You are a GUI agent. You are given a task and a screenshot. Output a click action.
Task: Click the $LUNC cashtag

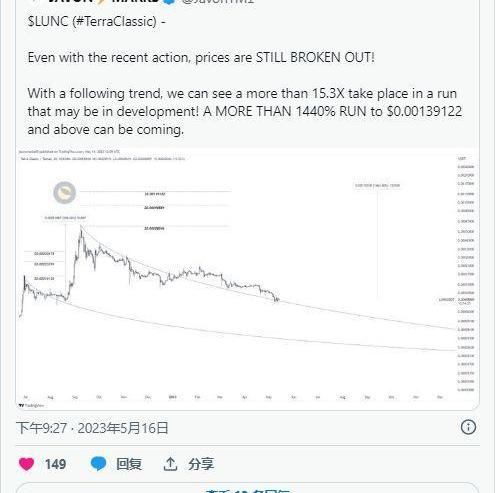pyautogui.click(x=48, y=22)
